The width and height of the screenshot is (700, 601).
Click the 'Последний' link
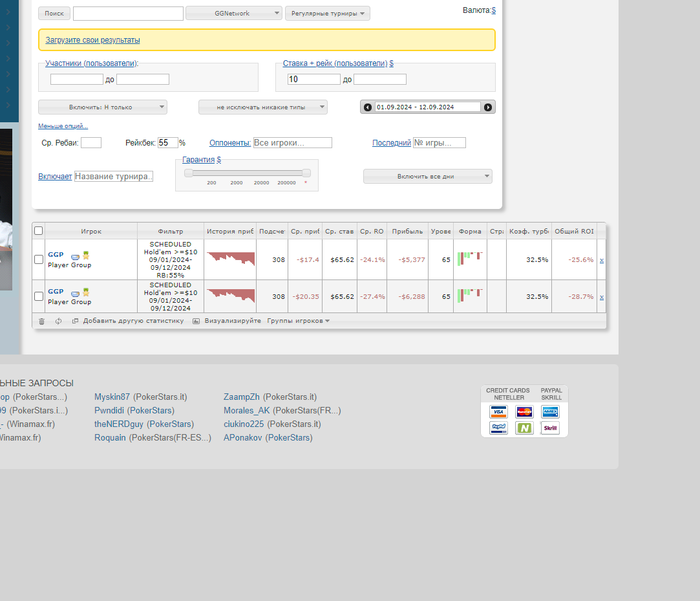point(392,143)
